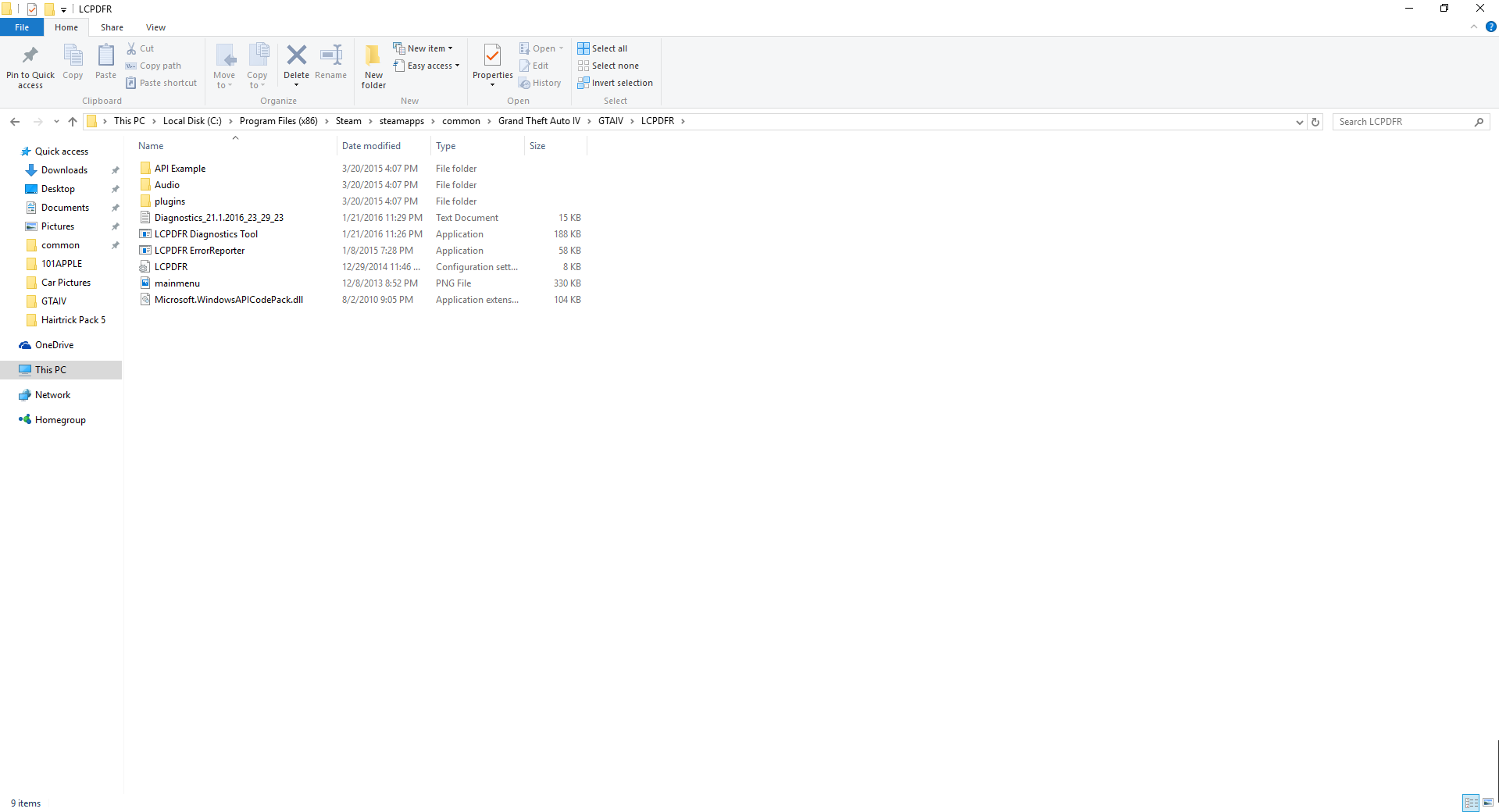Screen dimensions: 1499x812
Task: Switch to Large icons view layout
Action: pyautogui.click(x=1488, y=803)
